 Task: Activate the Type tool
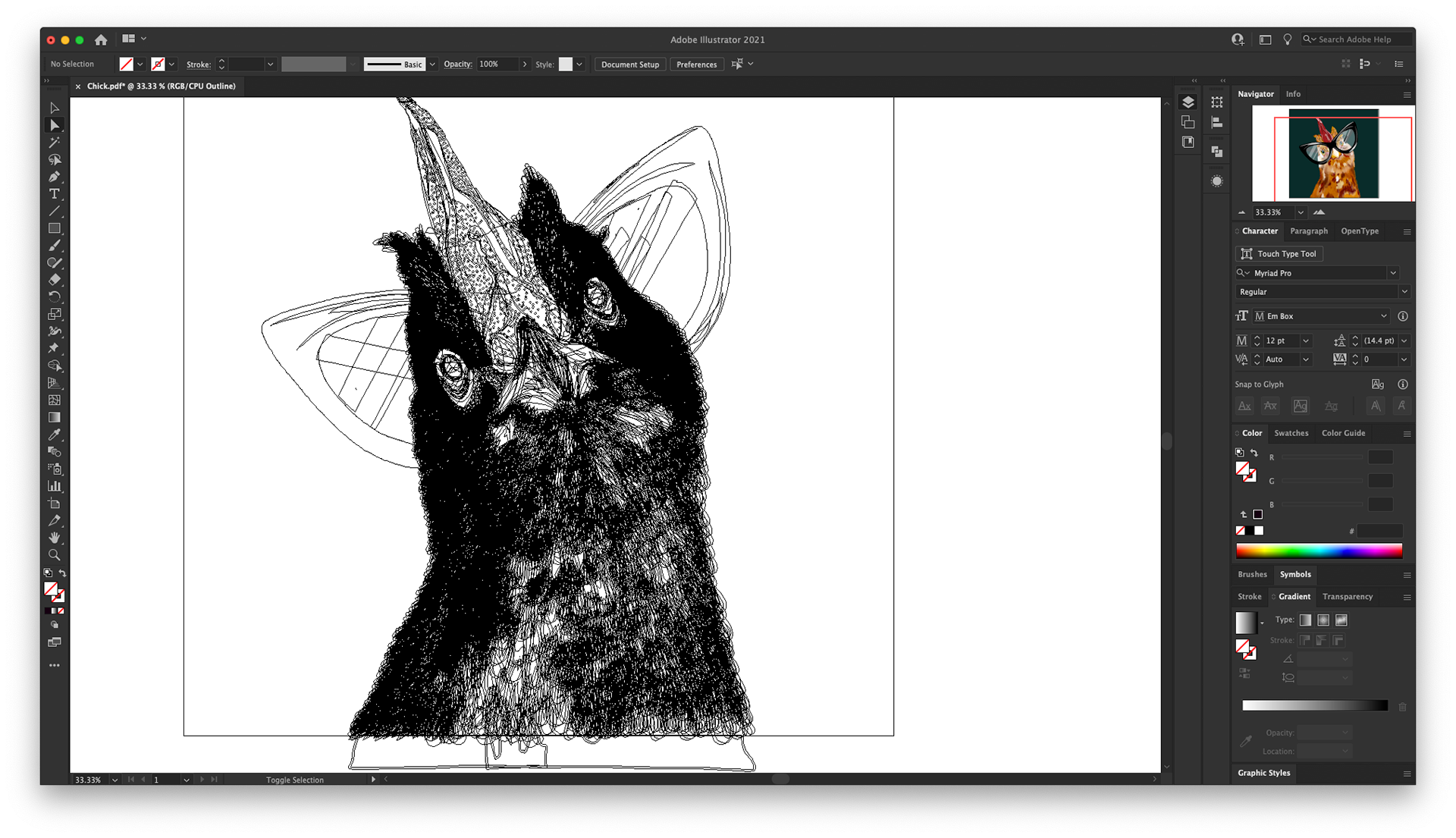pyautogui.click(x=55, y=194)
